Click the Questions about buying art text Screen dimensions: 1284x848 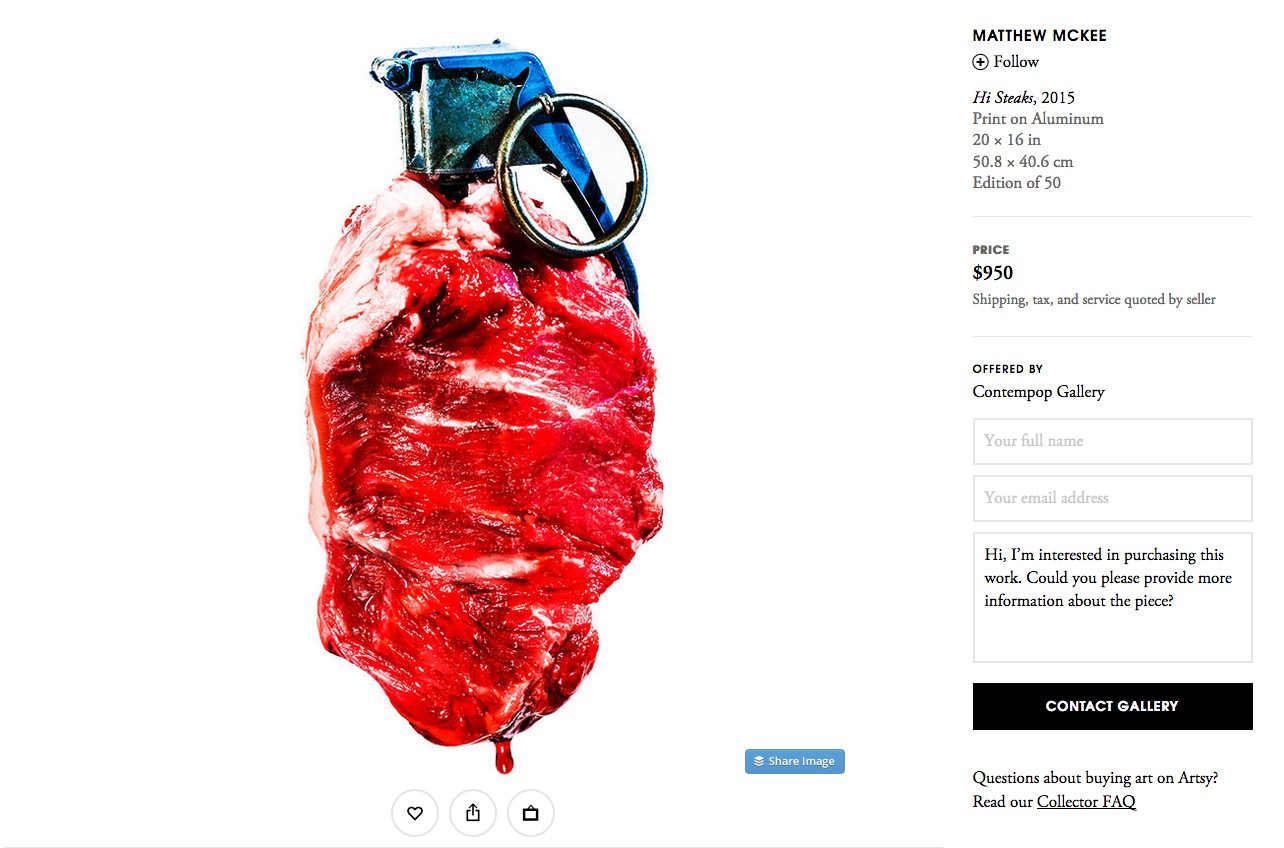point(1095,778)
